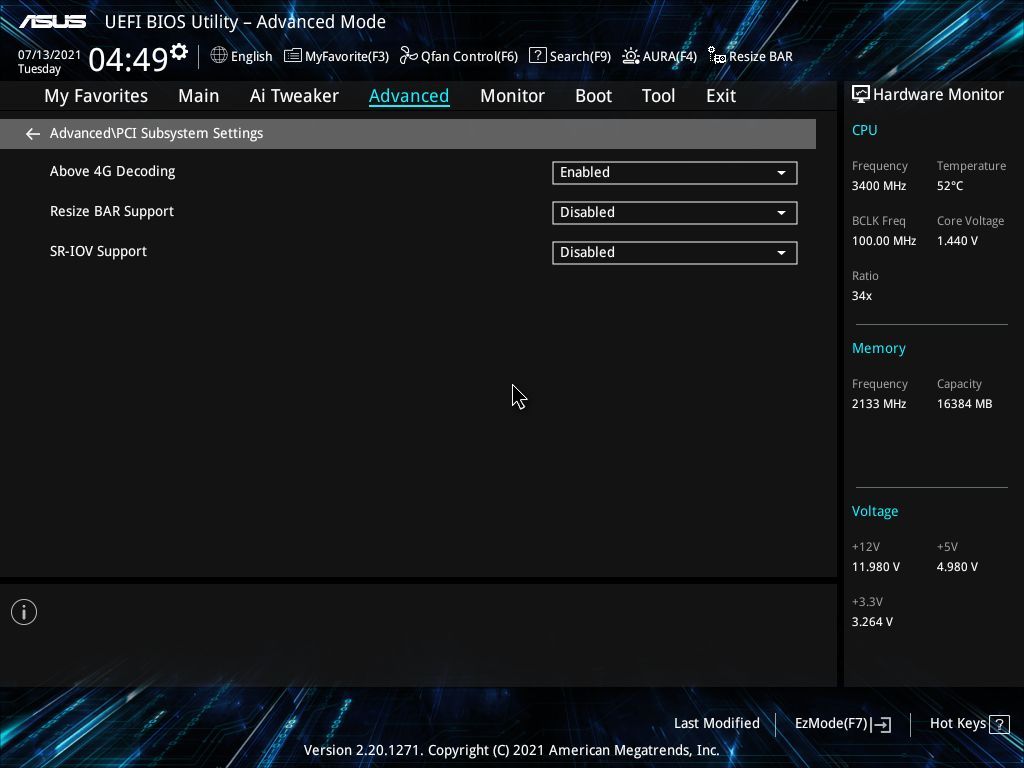
Task: Go to the Exit tab
Action: [x=721, y=96]
